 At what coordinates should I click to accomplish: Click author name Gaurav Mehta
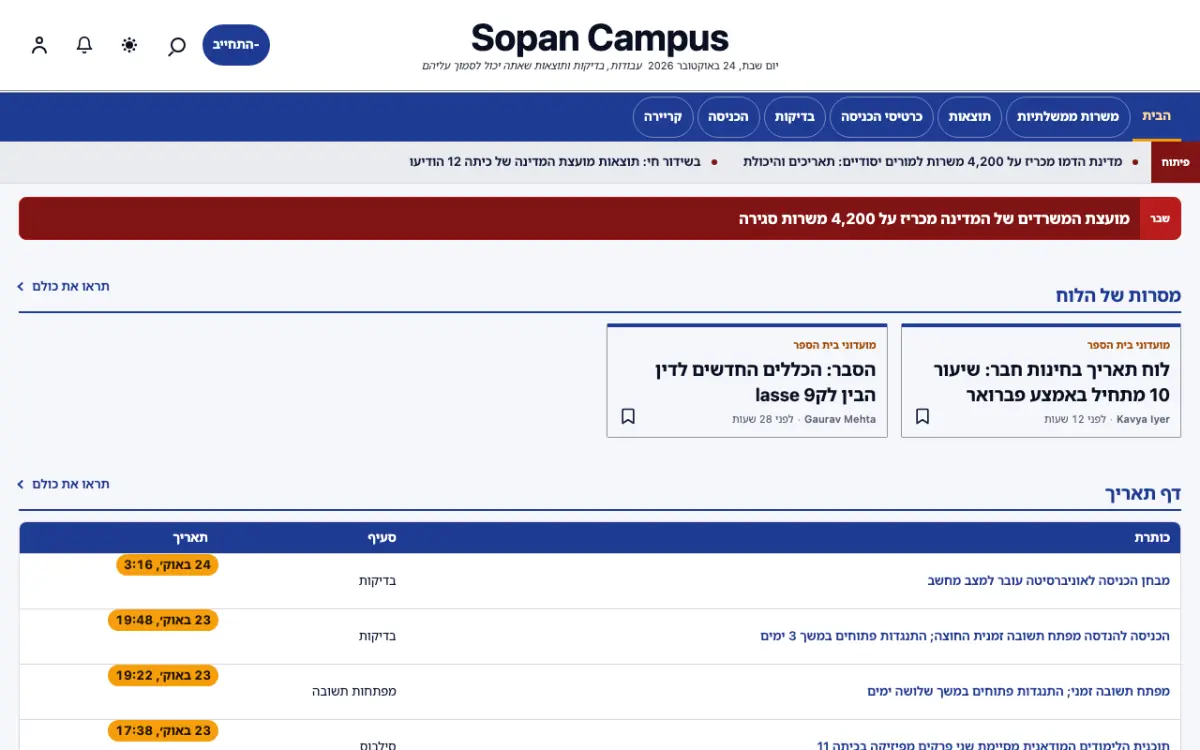coord(840,419)
